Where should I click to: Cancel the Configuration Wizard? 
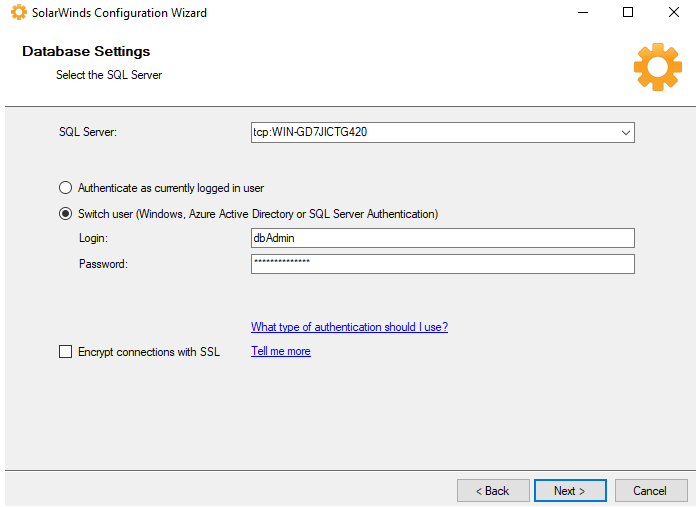tap(651, 491)
